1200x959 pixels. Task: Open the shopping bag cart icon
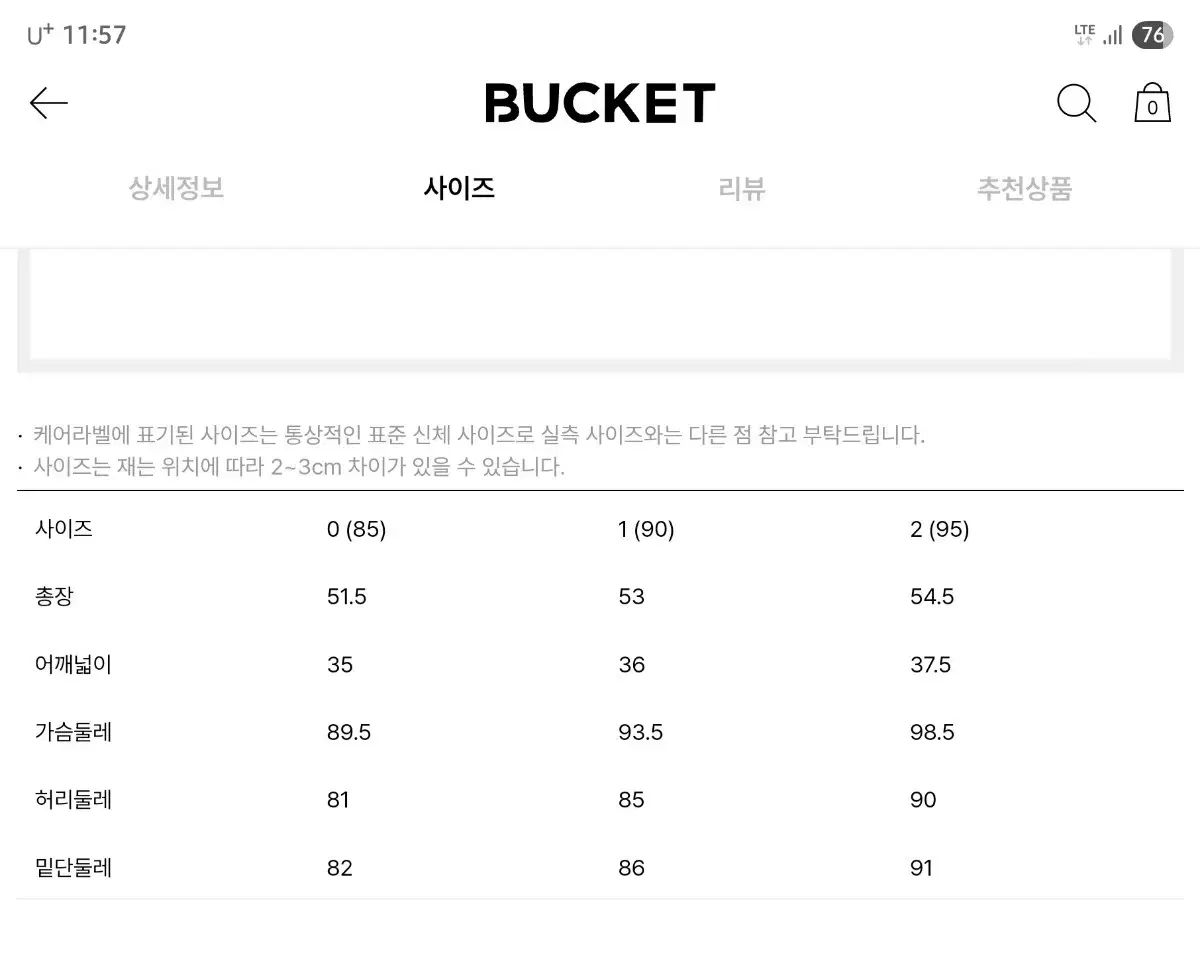click(1152, 103)
